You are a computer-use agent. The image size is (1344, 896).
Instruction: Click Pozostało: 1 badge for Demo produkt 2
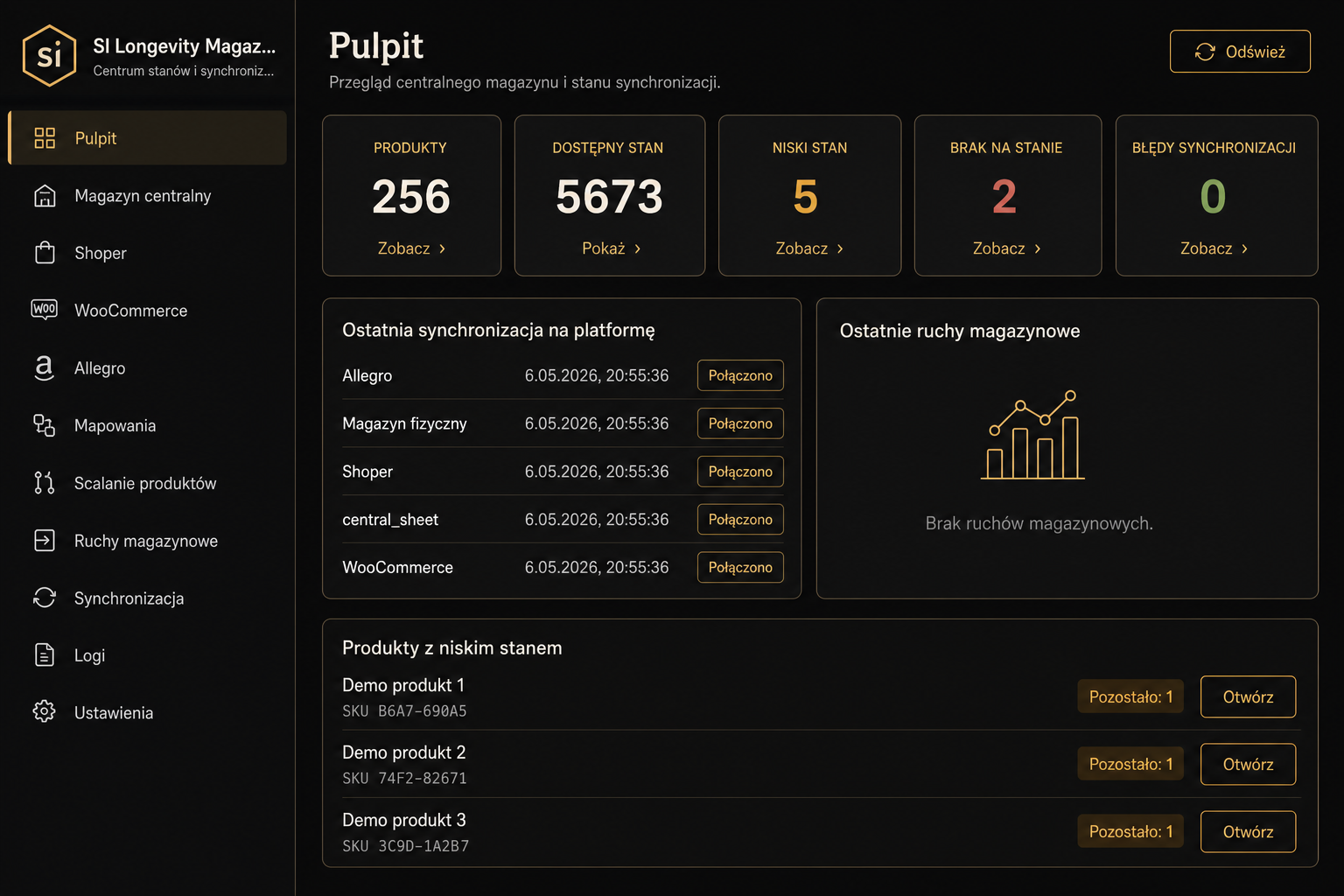(x=1130, y=764)
